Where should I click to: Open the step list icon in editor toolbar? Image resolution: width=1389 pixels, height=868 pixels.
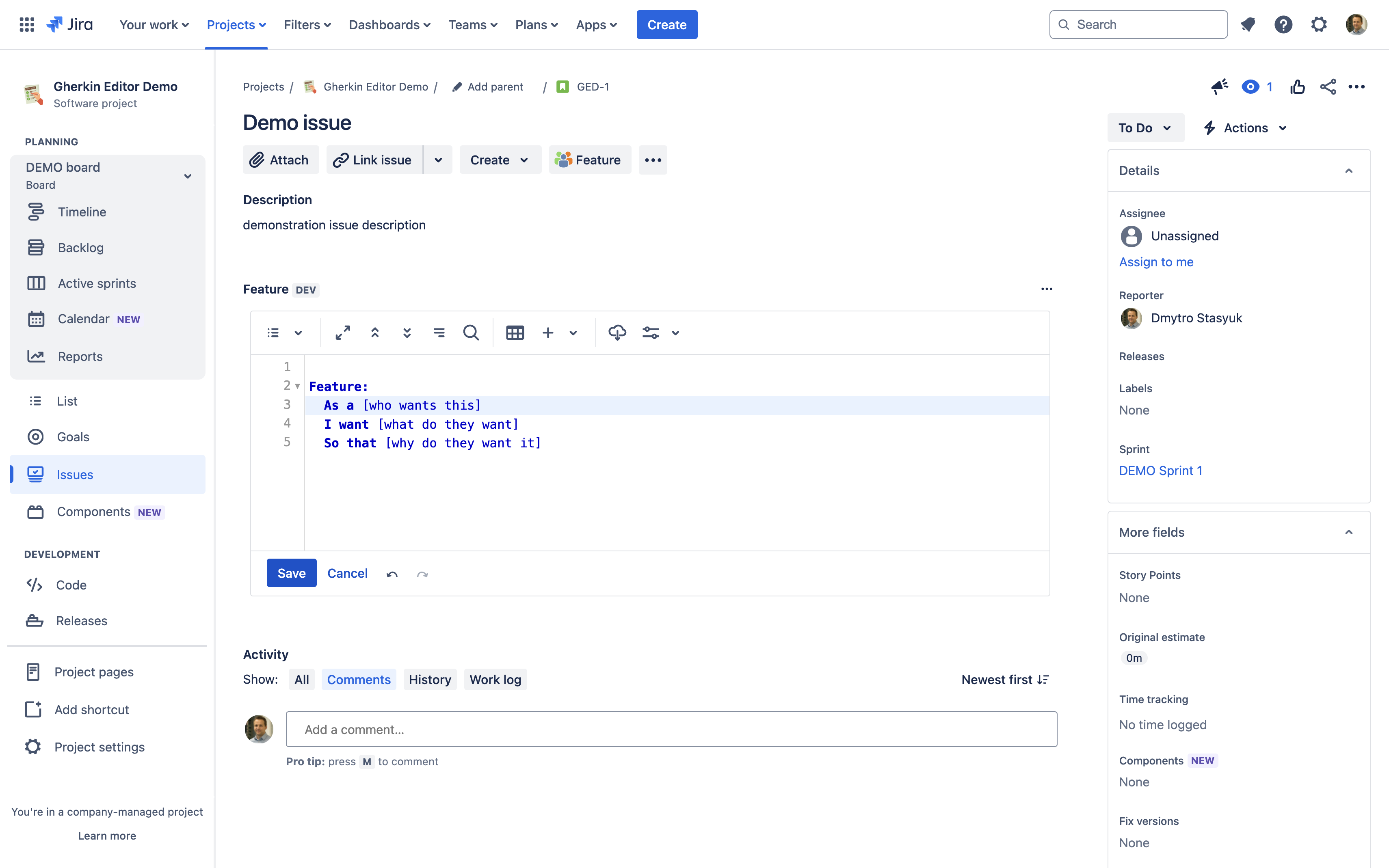273,333
